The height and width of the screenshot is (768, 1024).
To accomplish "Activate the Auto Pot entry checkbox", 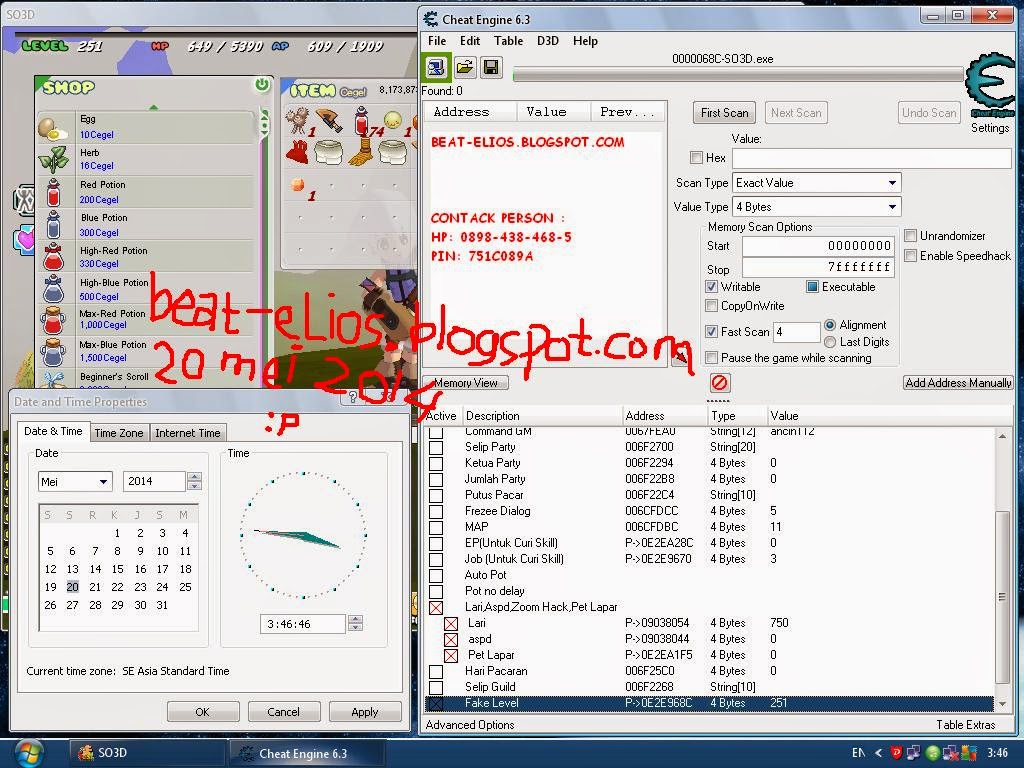I will (436, 575).
